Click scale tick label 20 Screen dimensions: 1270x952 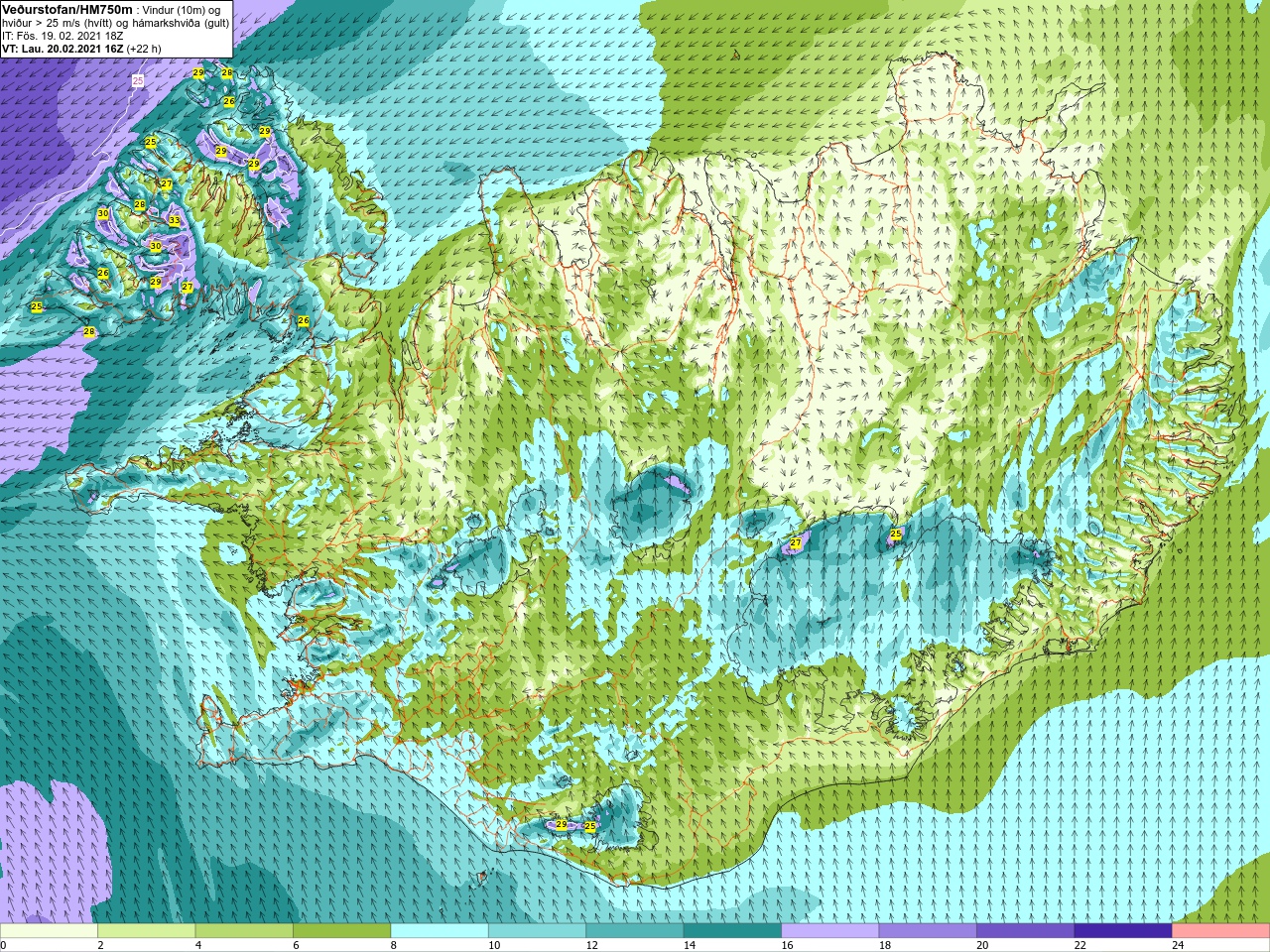[982, 945]
